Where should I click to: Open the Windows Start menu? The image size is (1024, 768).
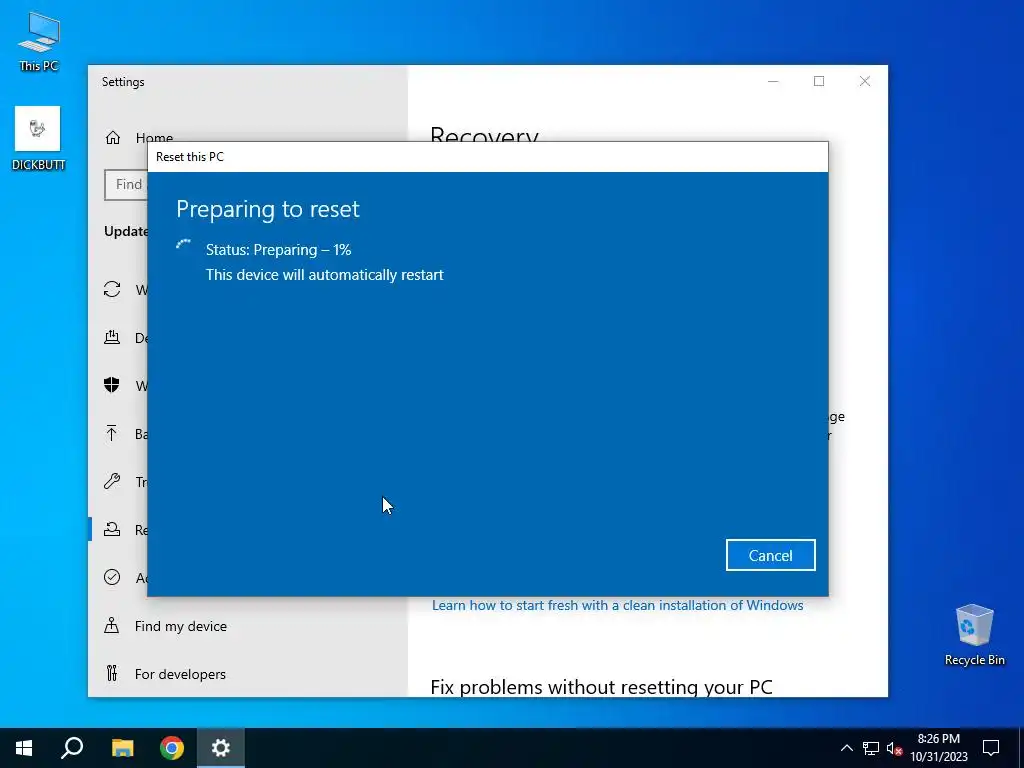point(24,748)
